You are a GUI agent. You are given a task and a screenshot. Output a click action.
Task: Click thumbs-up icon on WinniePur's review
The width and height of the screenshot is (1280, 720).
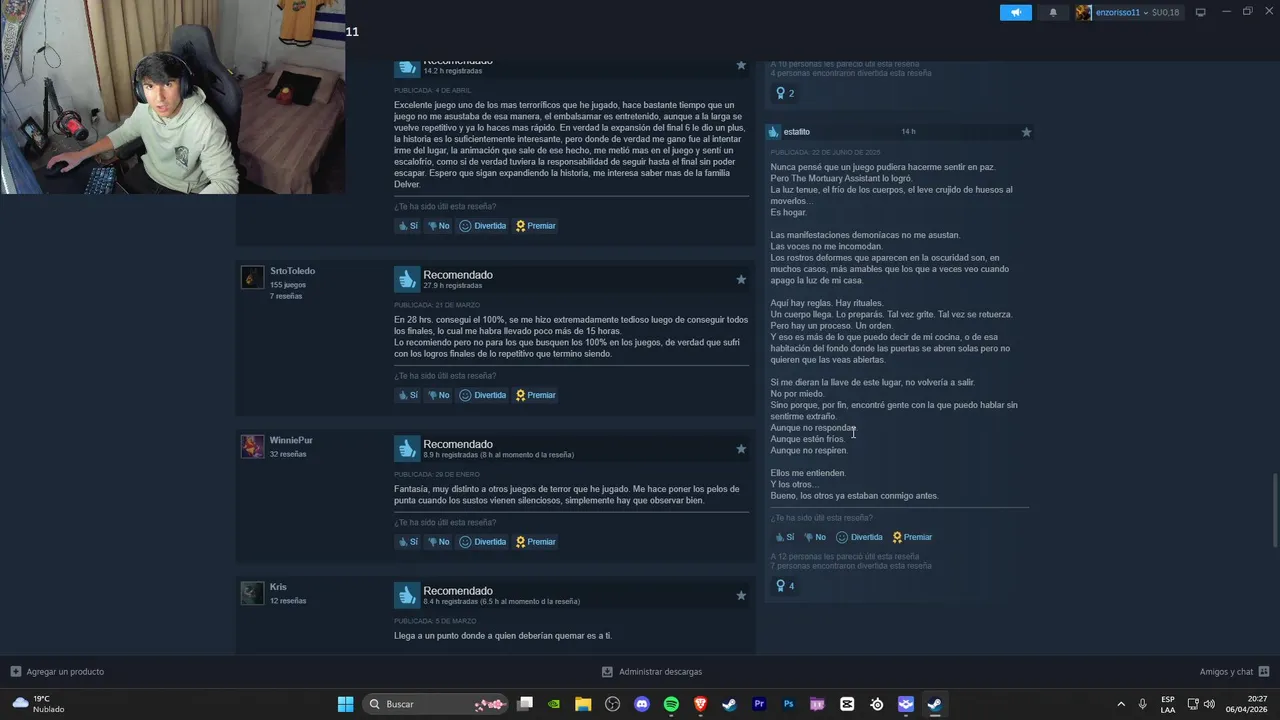[x=406, y=448]
